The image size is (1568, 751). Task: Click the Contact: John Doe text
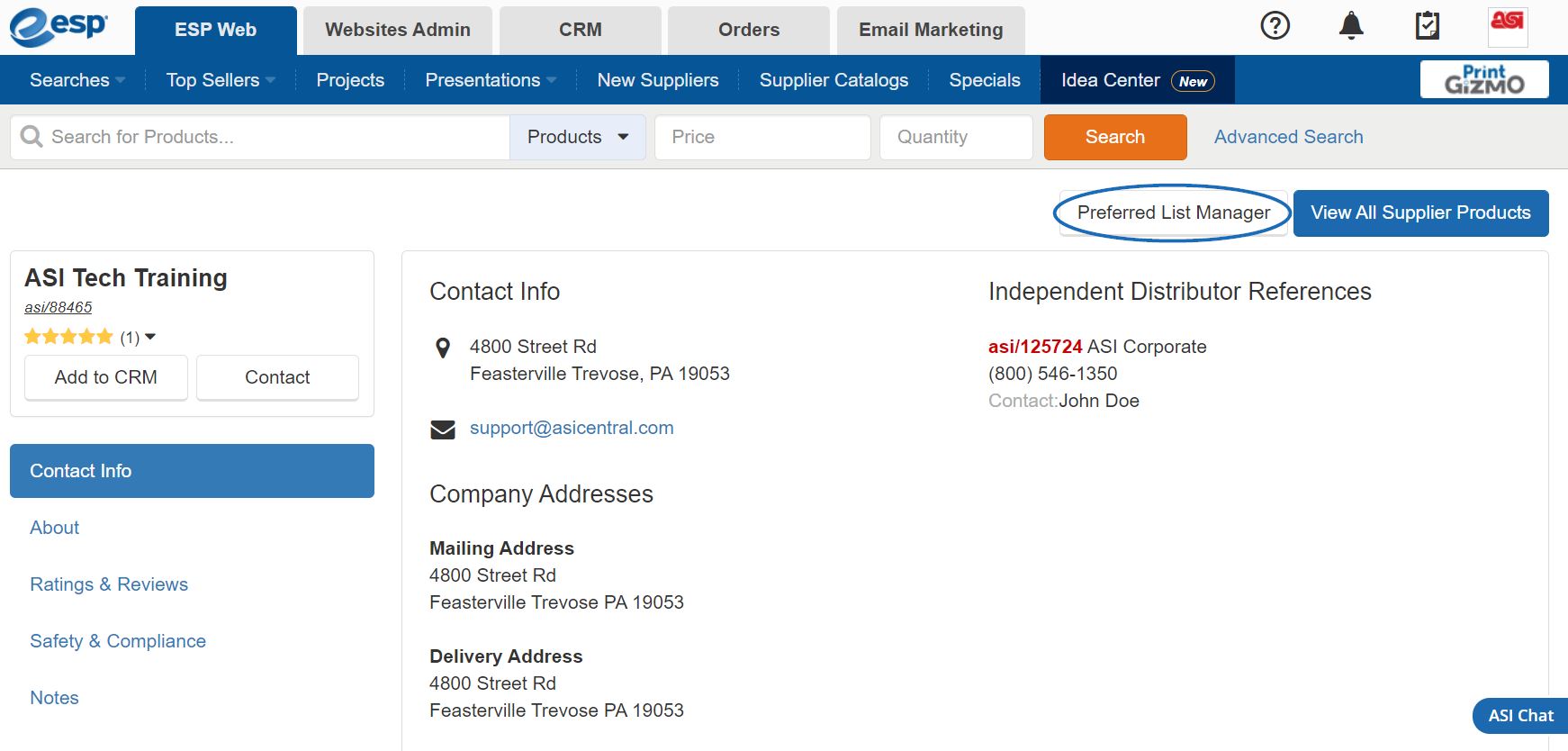coord(1064,401)
